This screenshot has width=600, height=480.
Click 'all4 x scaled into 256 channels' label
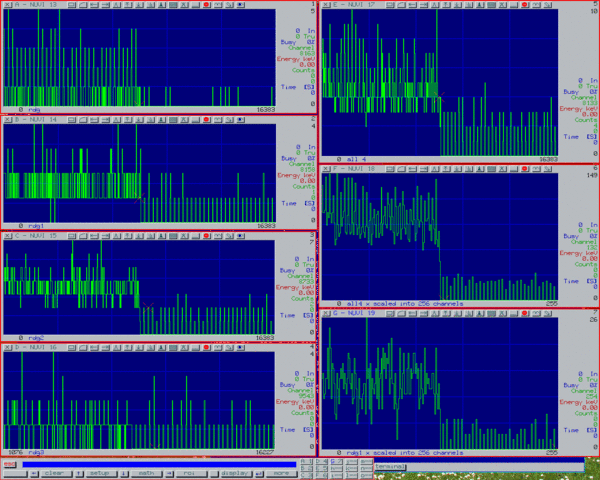[405, 303]
